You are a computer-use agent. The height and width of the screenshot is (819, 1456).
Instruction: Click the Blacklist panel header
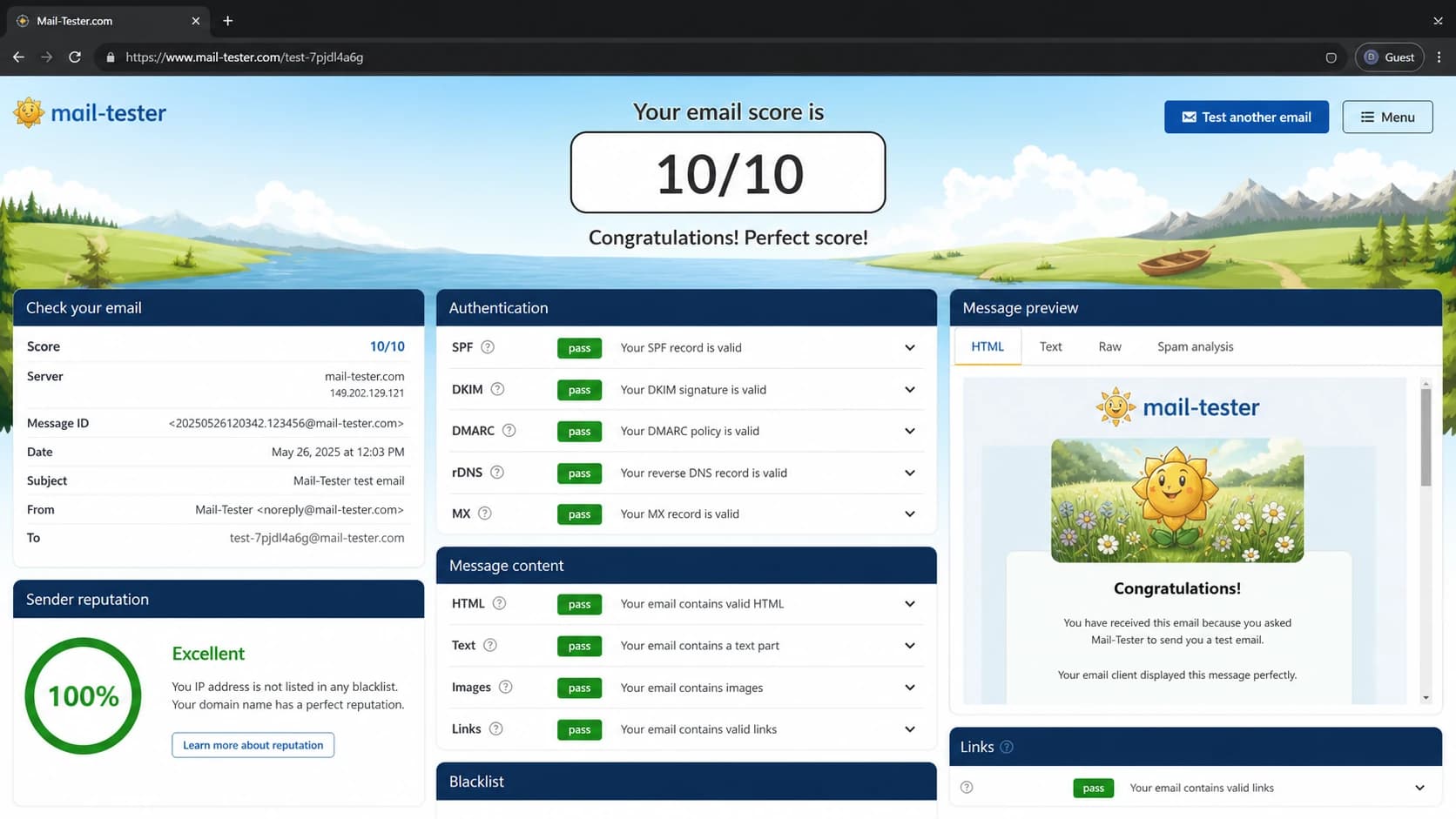coord(686,782)
